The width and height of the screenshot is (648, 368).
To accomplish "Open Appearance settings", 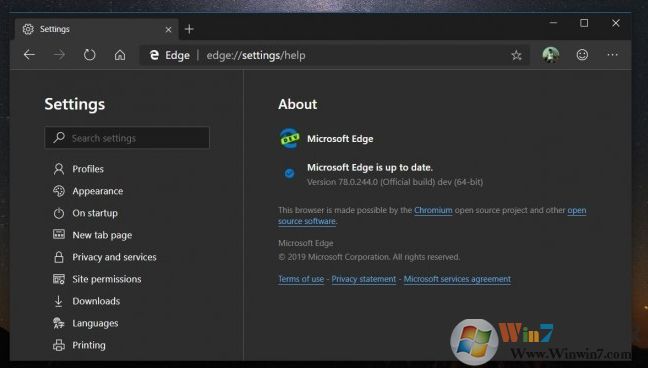I will 98,191.
